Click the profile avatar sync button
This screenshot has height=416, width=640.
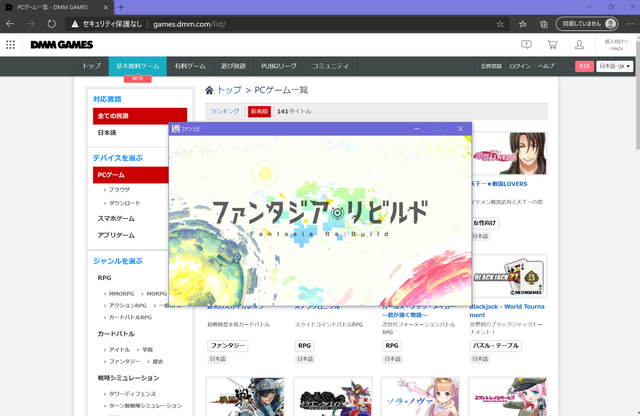tap(587, 24)
